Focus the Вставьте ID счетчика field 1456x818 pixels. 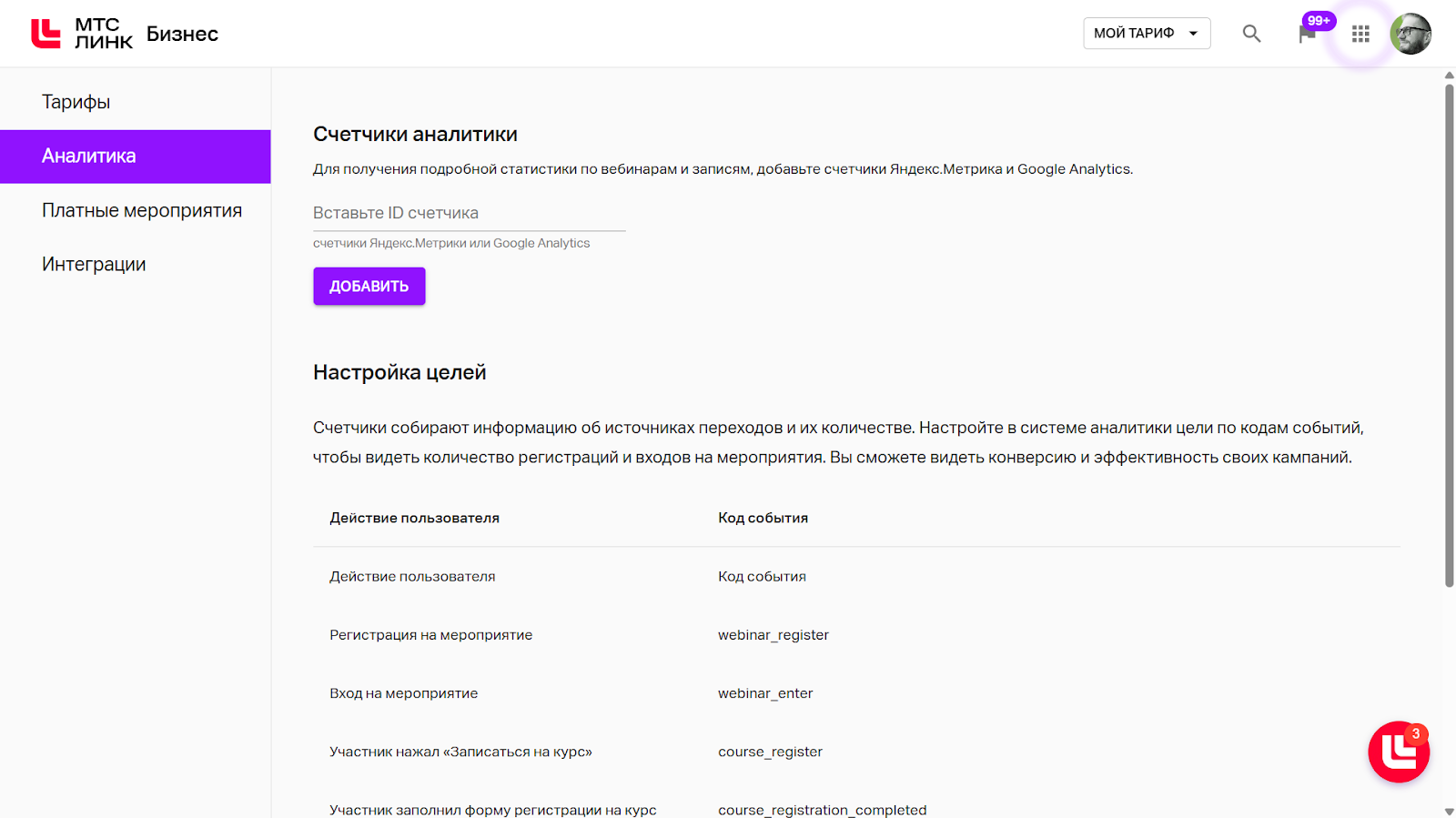[x=469, y=213]
